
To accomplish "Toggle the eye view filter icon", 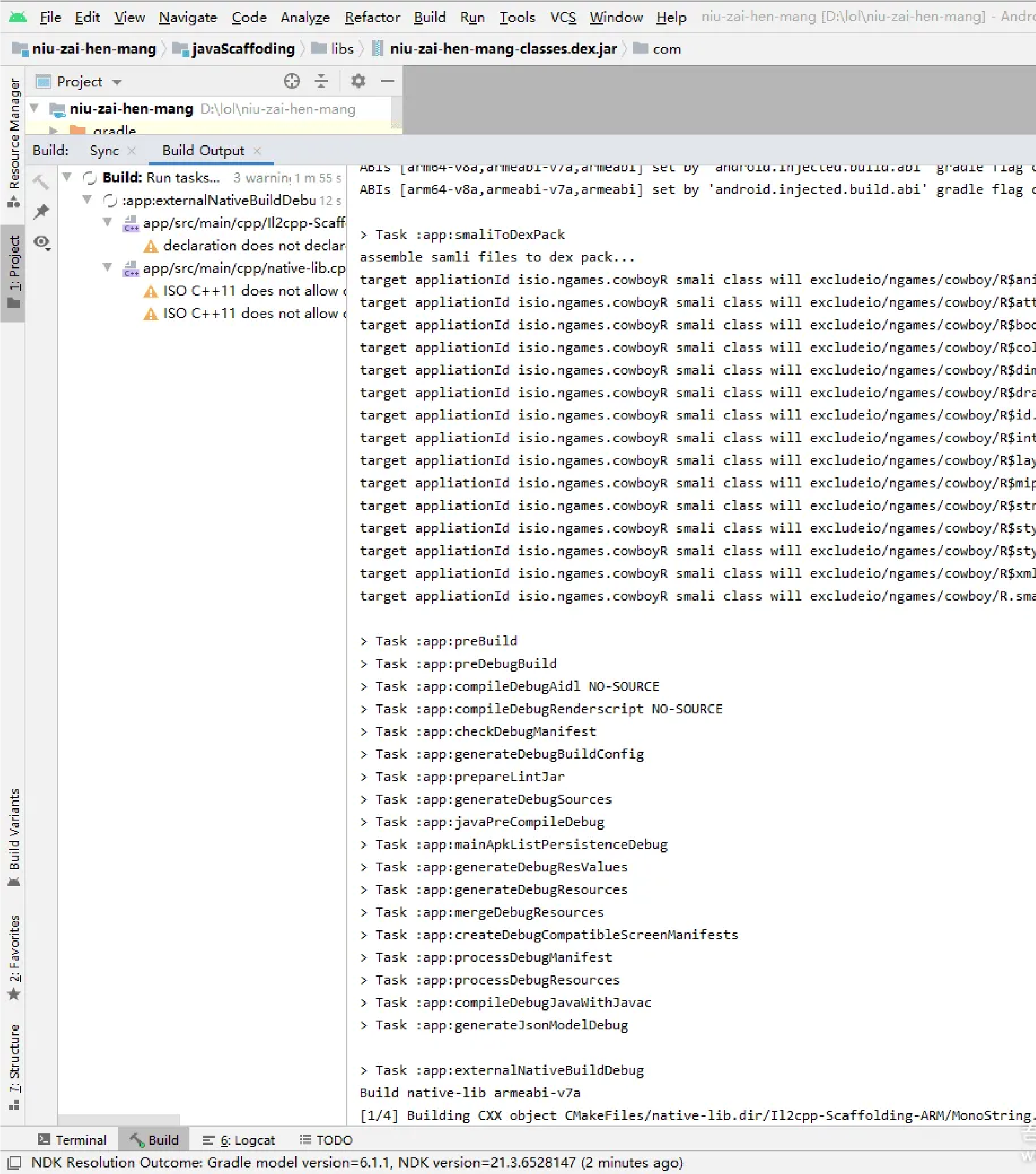I will pos(42,243).
